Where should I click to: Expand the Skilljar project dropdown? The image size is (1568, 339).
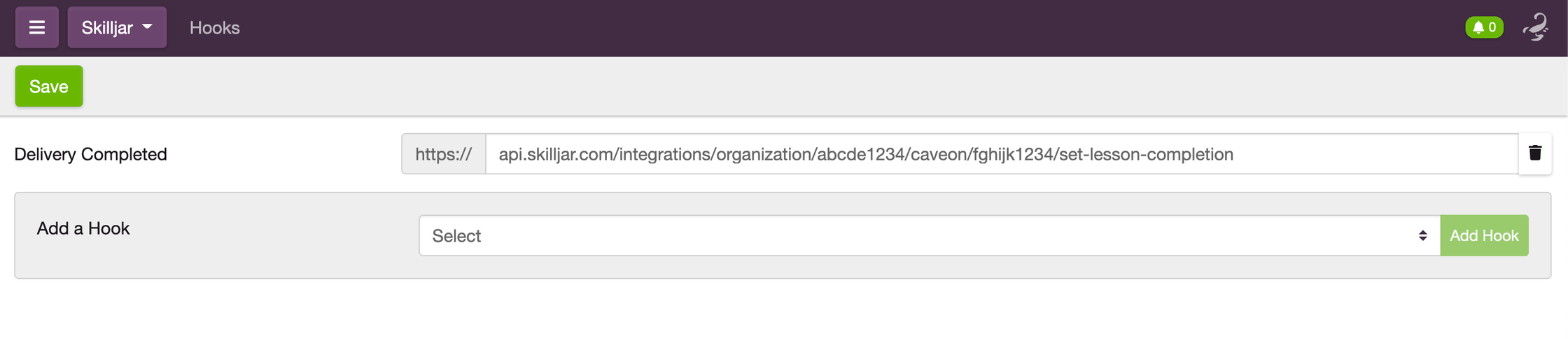pyautogui.click(x=117, y=27)
